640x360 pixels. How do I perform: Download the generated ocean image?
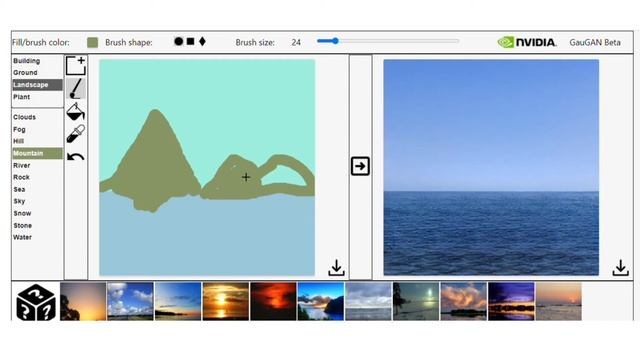pyautogui.click(x=620, y=268)
